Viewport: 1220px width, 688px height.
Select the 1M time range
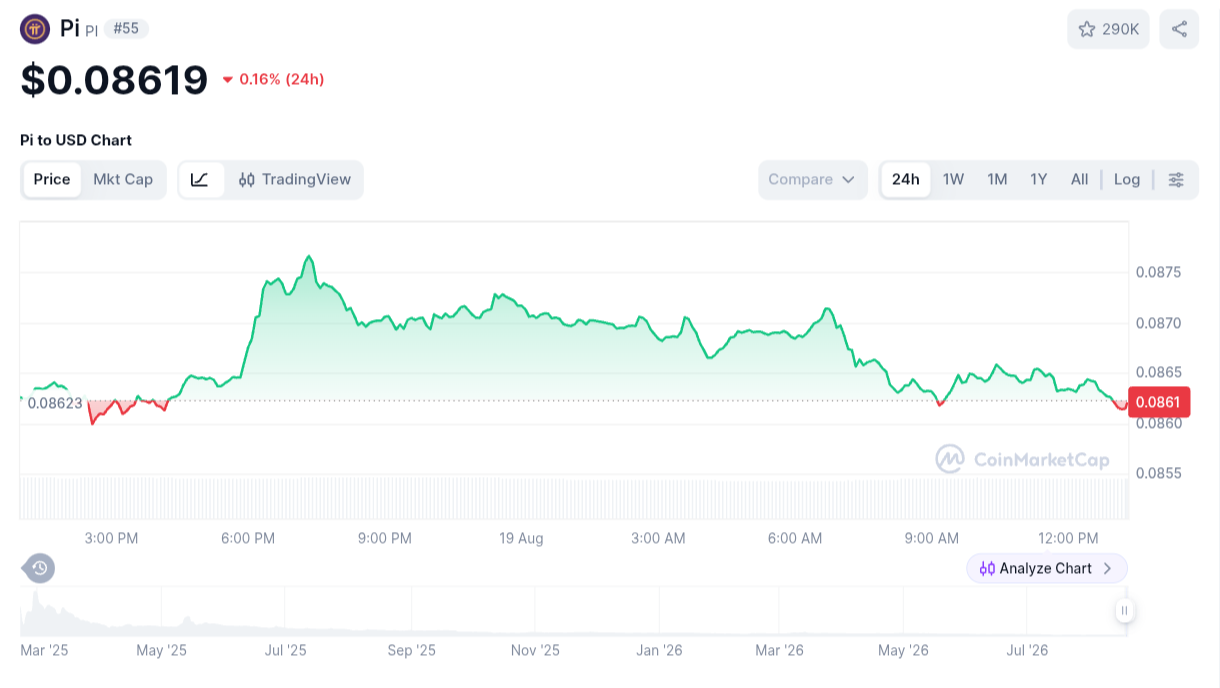pos(997,180)
